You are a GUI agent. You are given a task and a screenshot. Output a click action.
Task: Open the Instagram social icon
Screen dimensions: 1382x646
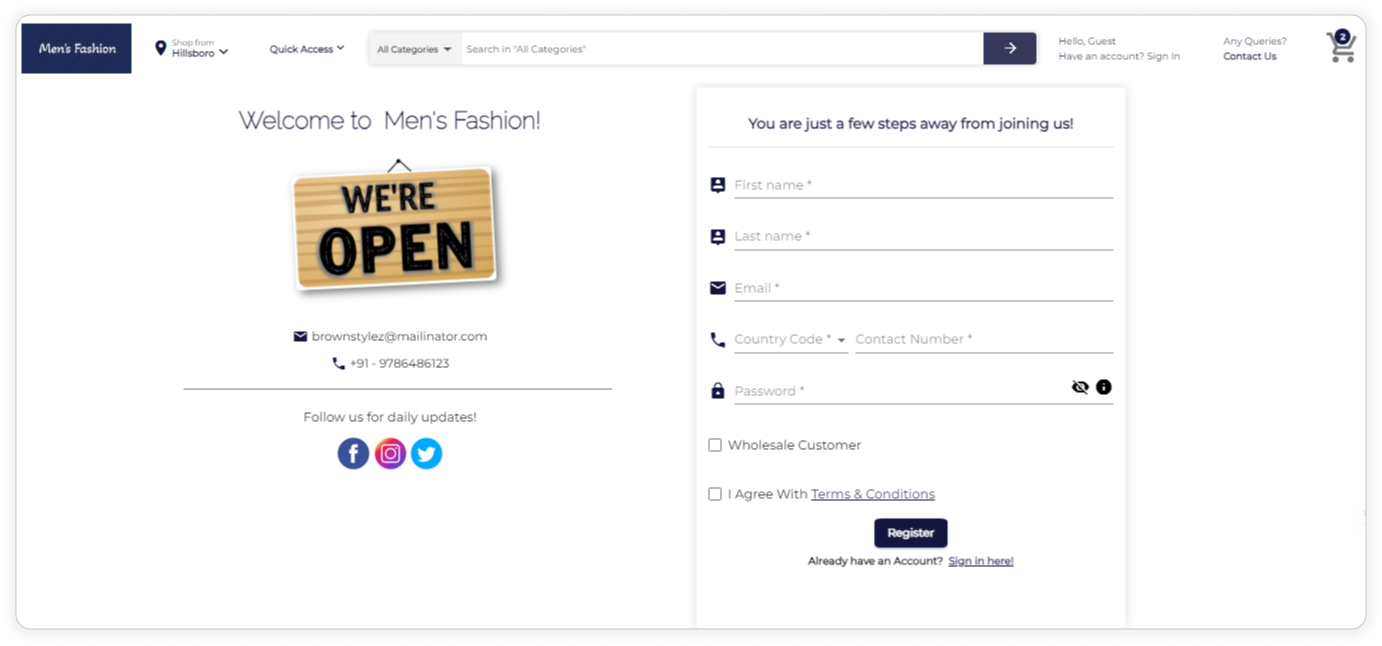tap(390, 454)
